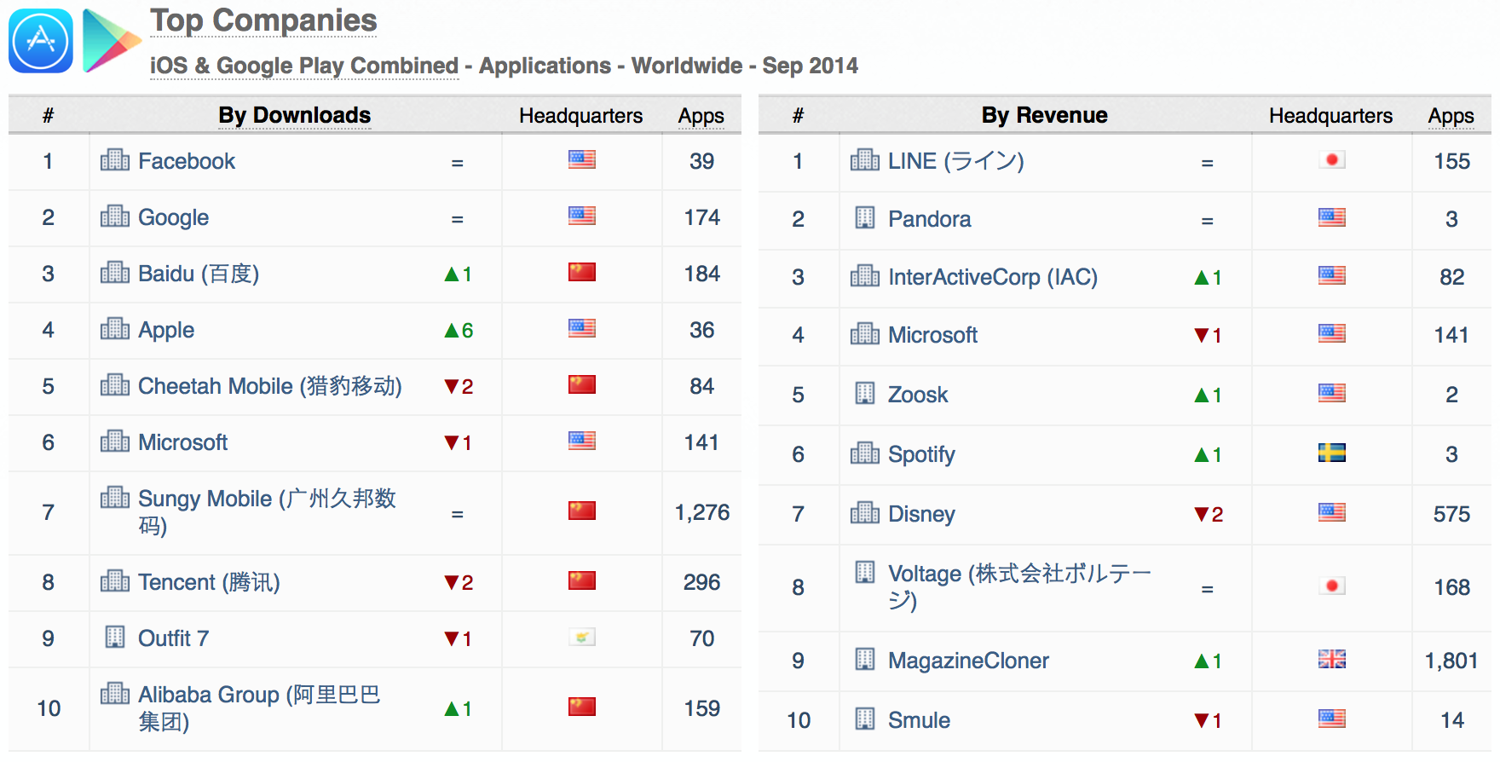This screenshot has height=762, width=1500.
Task: Click the Japan flag in LINE's row
Action: pyautogui.click(x=1332, y=160)
